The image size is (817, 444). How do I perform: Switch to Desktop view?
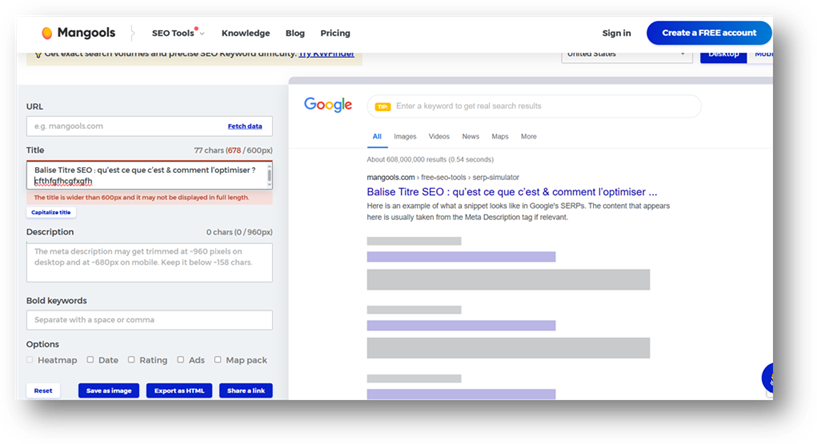[723, 55]
